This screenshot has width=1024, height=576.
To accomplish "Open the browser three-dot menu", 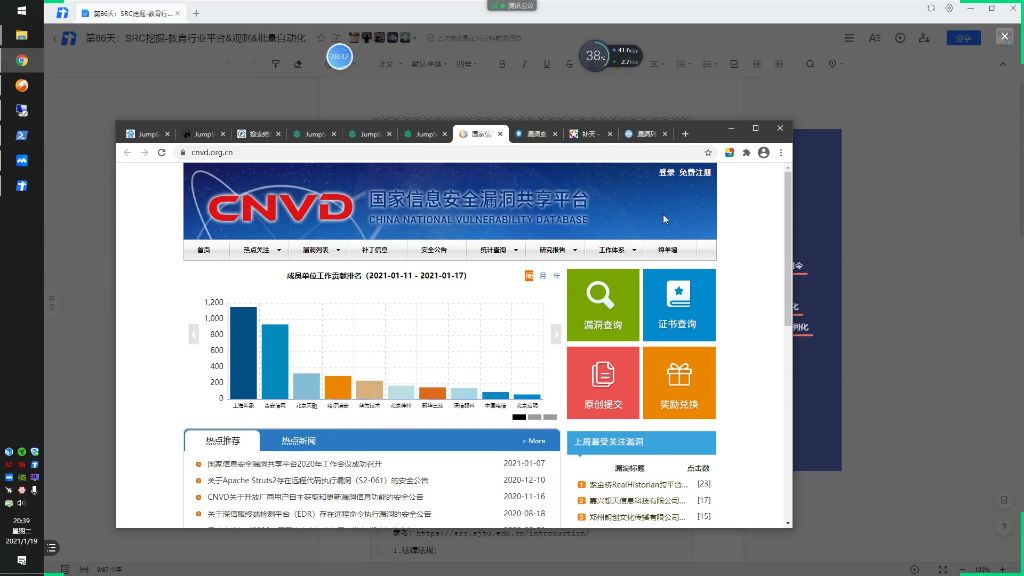I will click(x=781, y=152).
